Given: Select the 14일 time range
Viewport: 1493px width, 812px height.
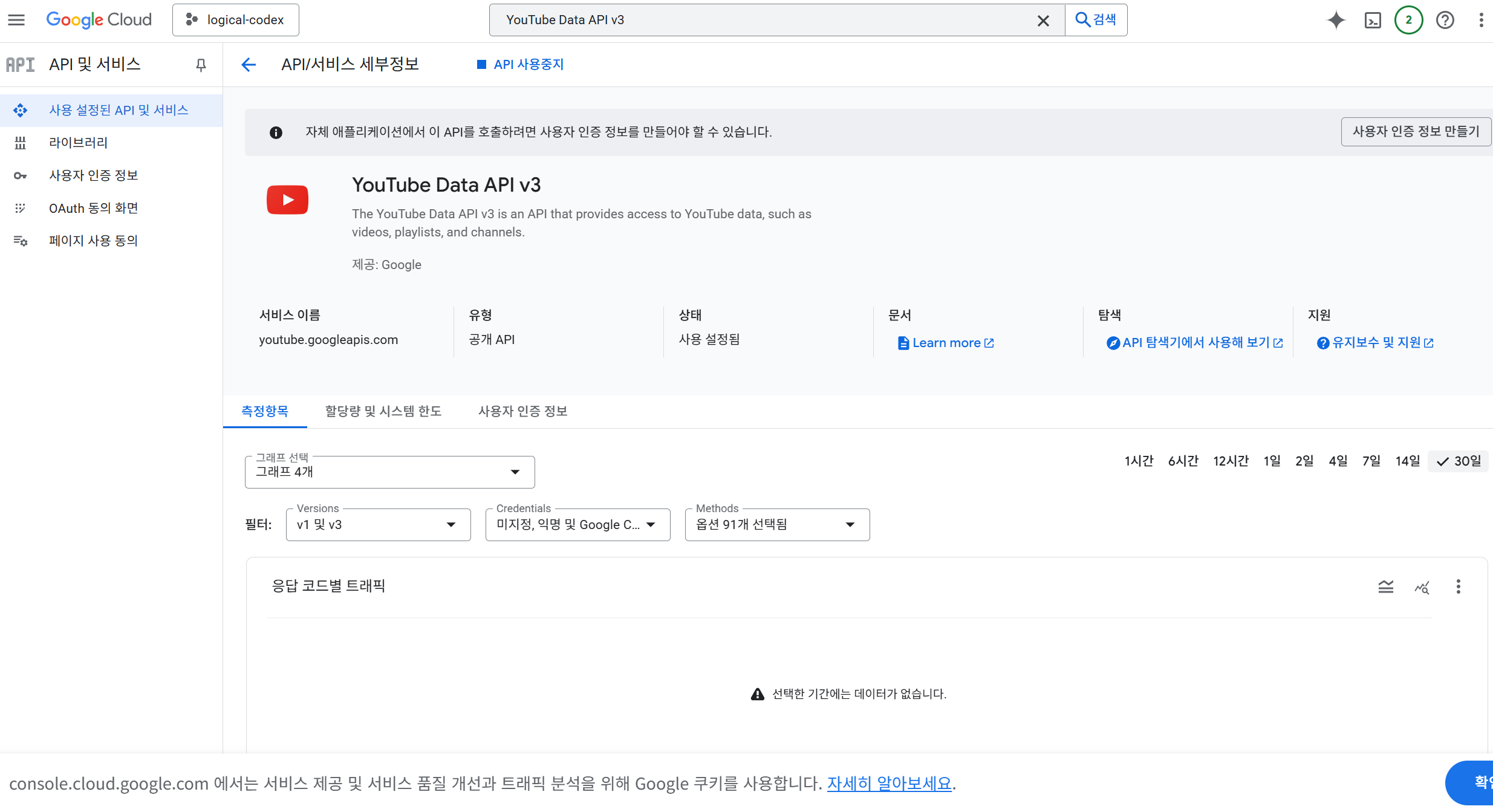Looking at the screenshot, I should [x=1407, y=461].
